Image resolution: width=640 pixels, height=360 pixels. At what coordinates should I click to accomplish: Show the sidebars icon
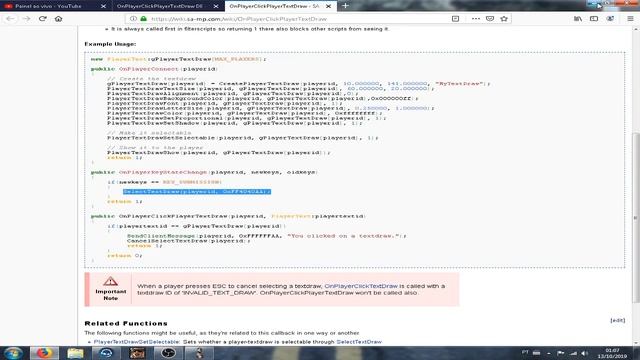[594, 19]
